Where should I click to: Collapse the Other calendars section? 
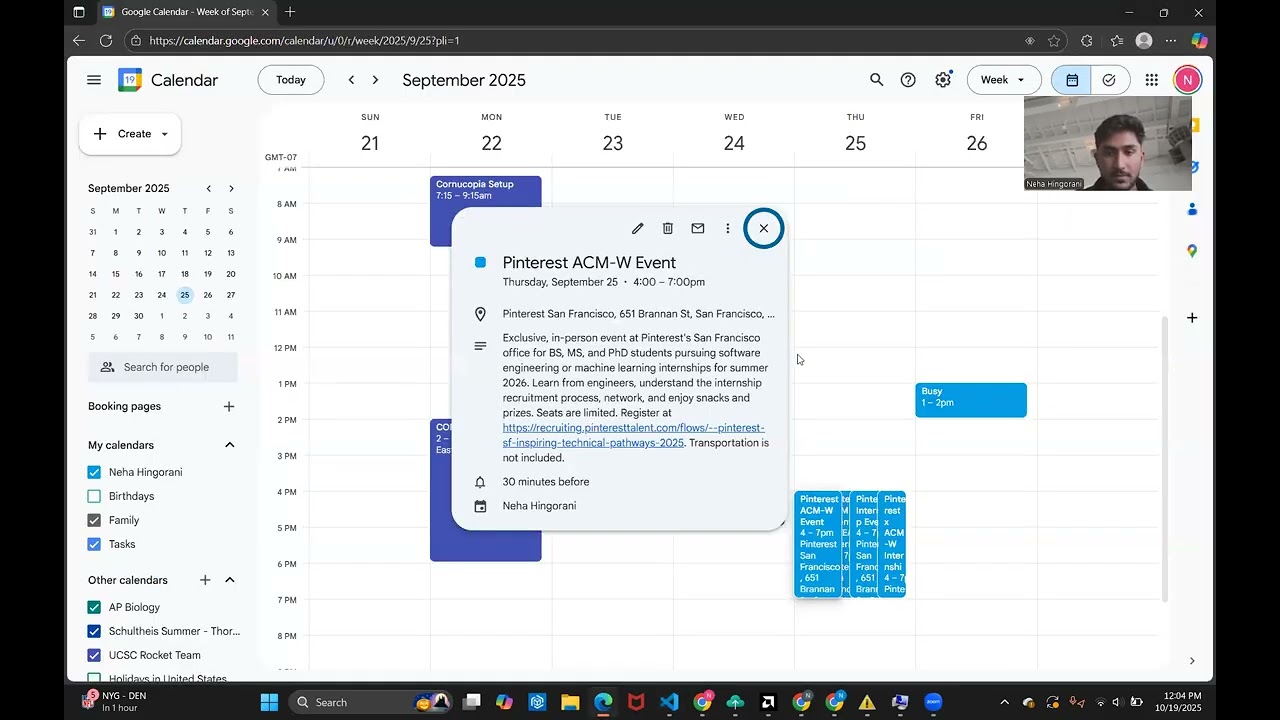(229, 580)
